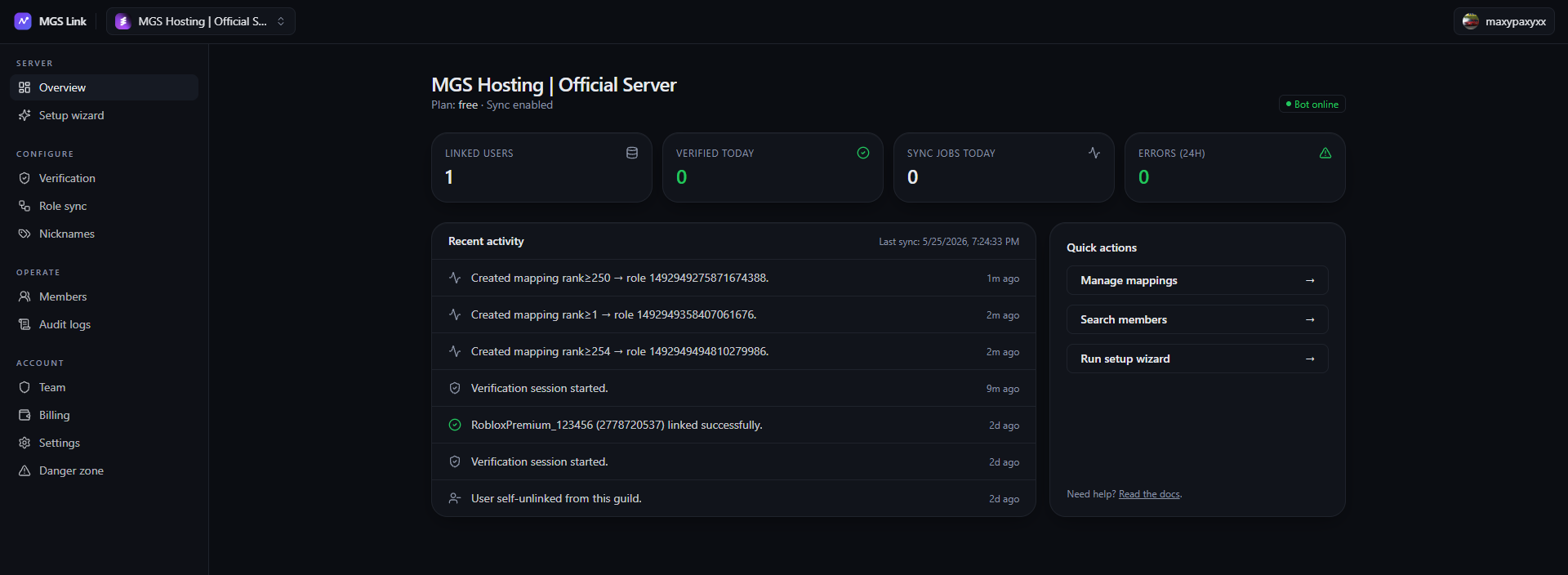Click the maxypaxyxx profile avatar
Screen dimensions: 1568x575
(x=1471, y=21)
